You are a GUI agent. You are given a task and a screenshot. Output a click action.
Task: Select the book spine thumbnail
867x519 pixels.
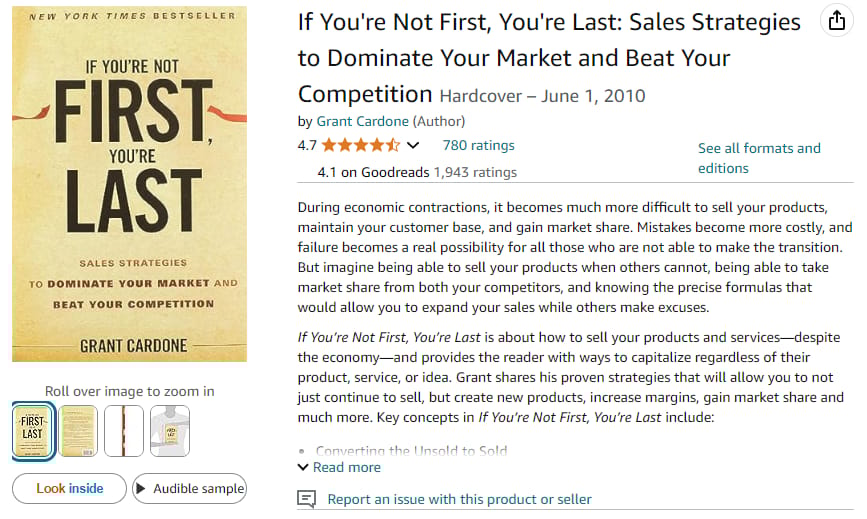pyautogui.click(x=124, y=431)
